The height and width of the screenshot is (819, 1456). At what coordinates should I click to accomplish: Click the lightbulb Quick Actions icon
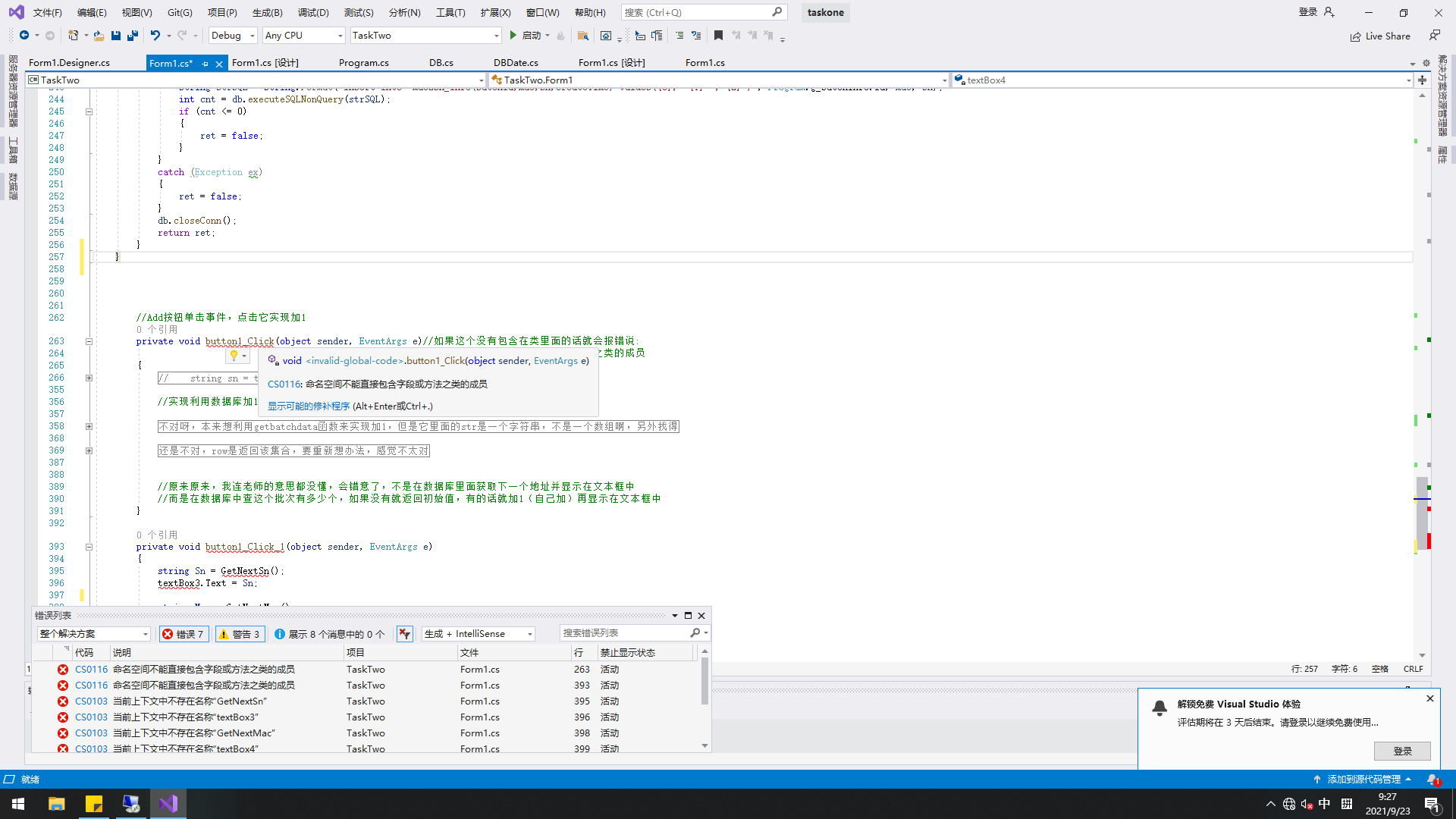[234, 356]
